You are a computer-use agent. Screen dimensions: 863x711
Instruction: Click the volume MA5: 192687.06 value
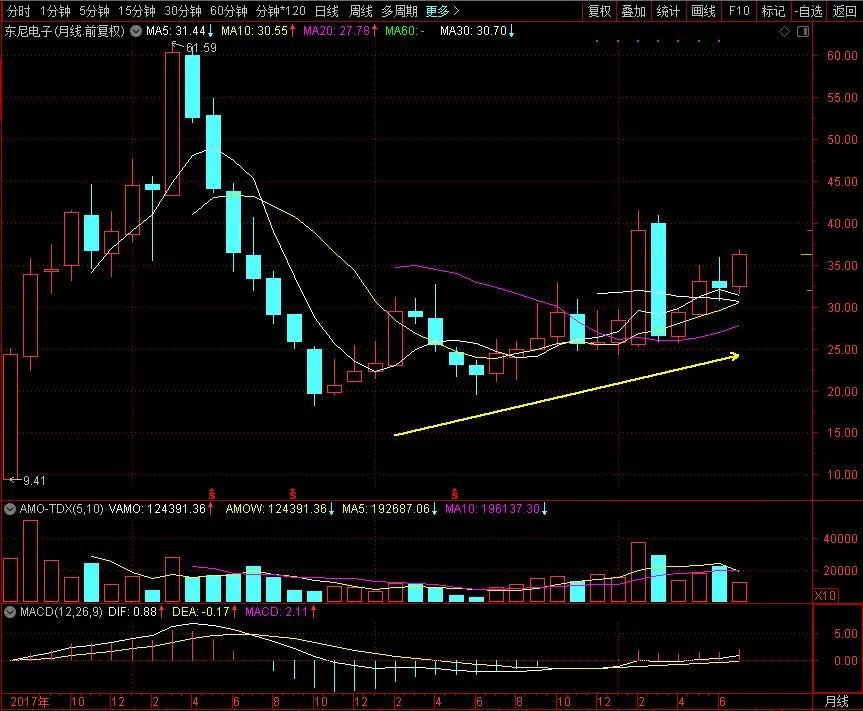coord(389,509)
